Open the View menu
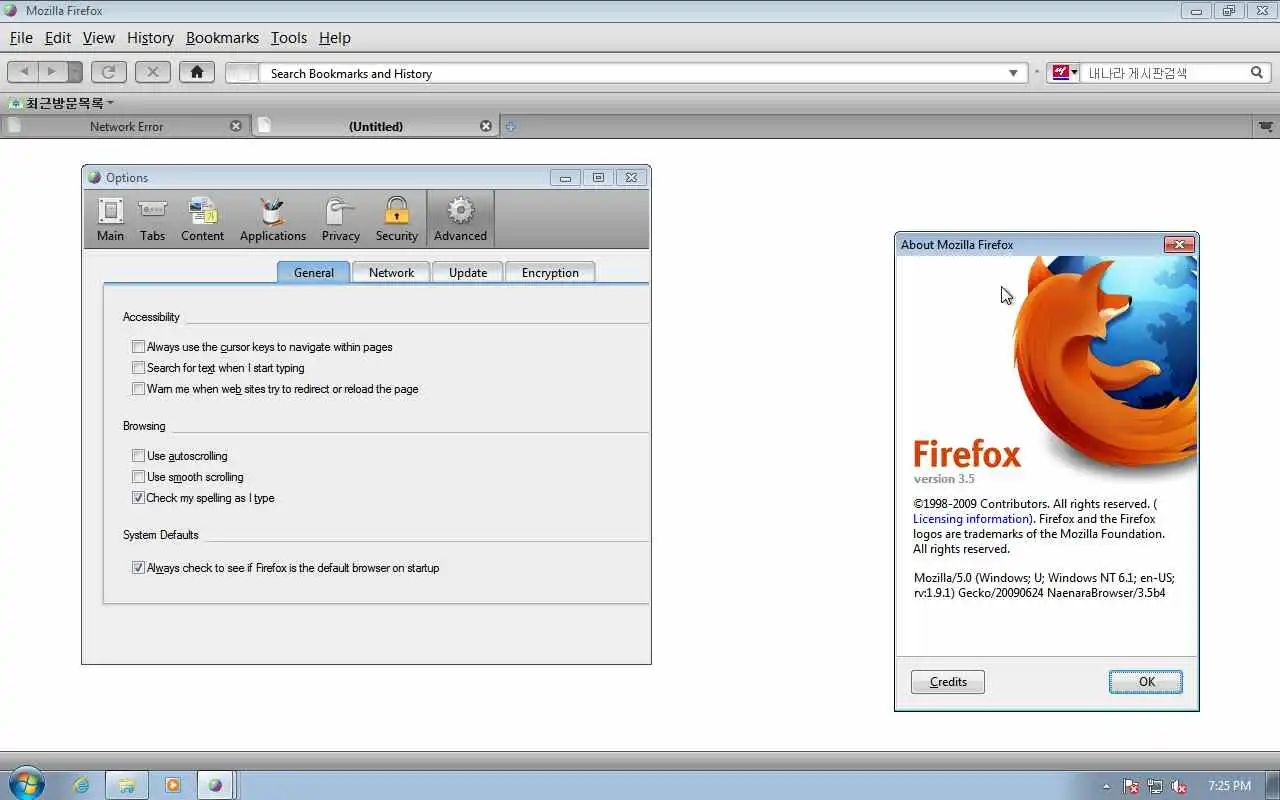1280x800 pixels. (99, 38)
